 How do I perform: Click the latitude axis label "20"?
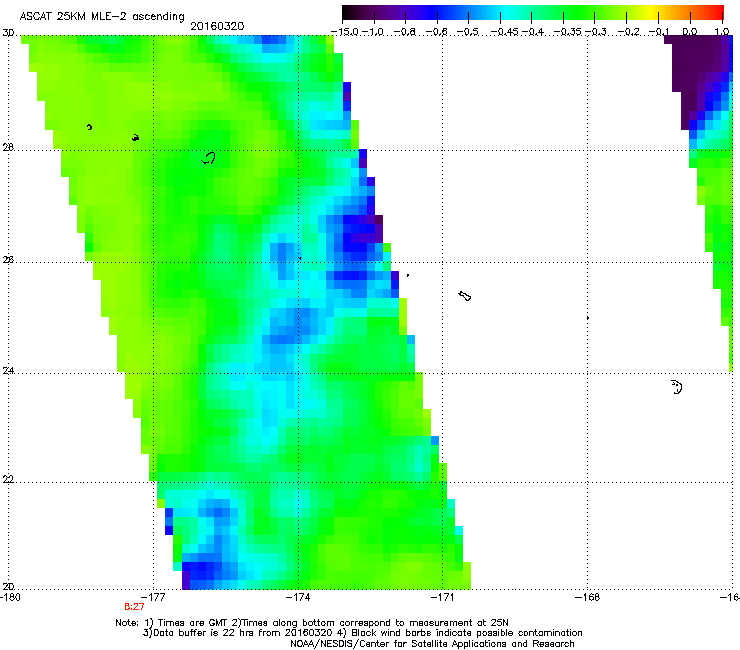point(8,587)
